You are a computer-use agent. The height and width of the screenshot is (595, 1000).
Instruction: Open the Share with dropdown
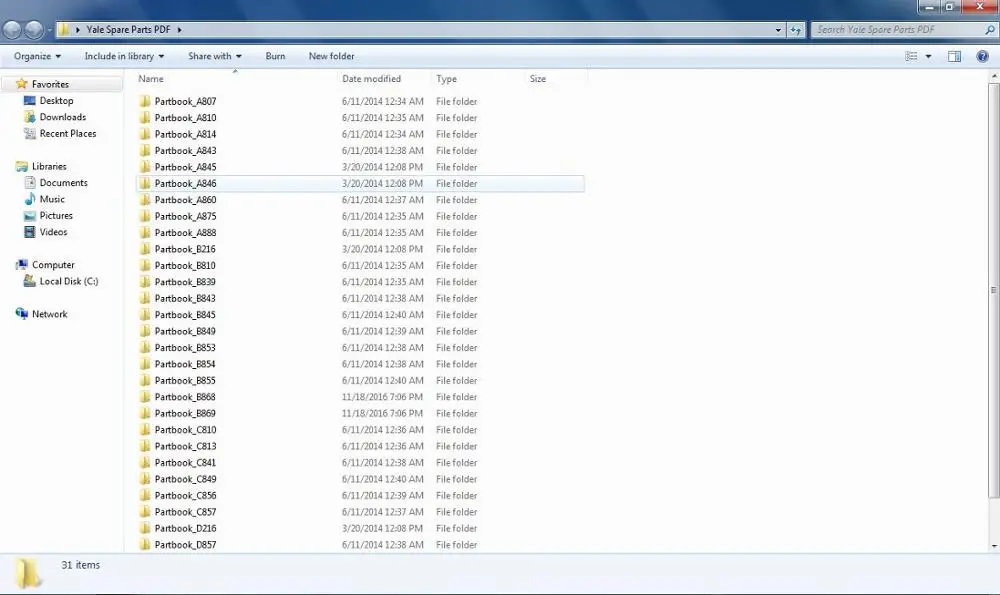(215, 56)
